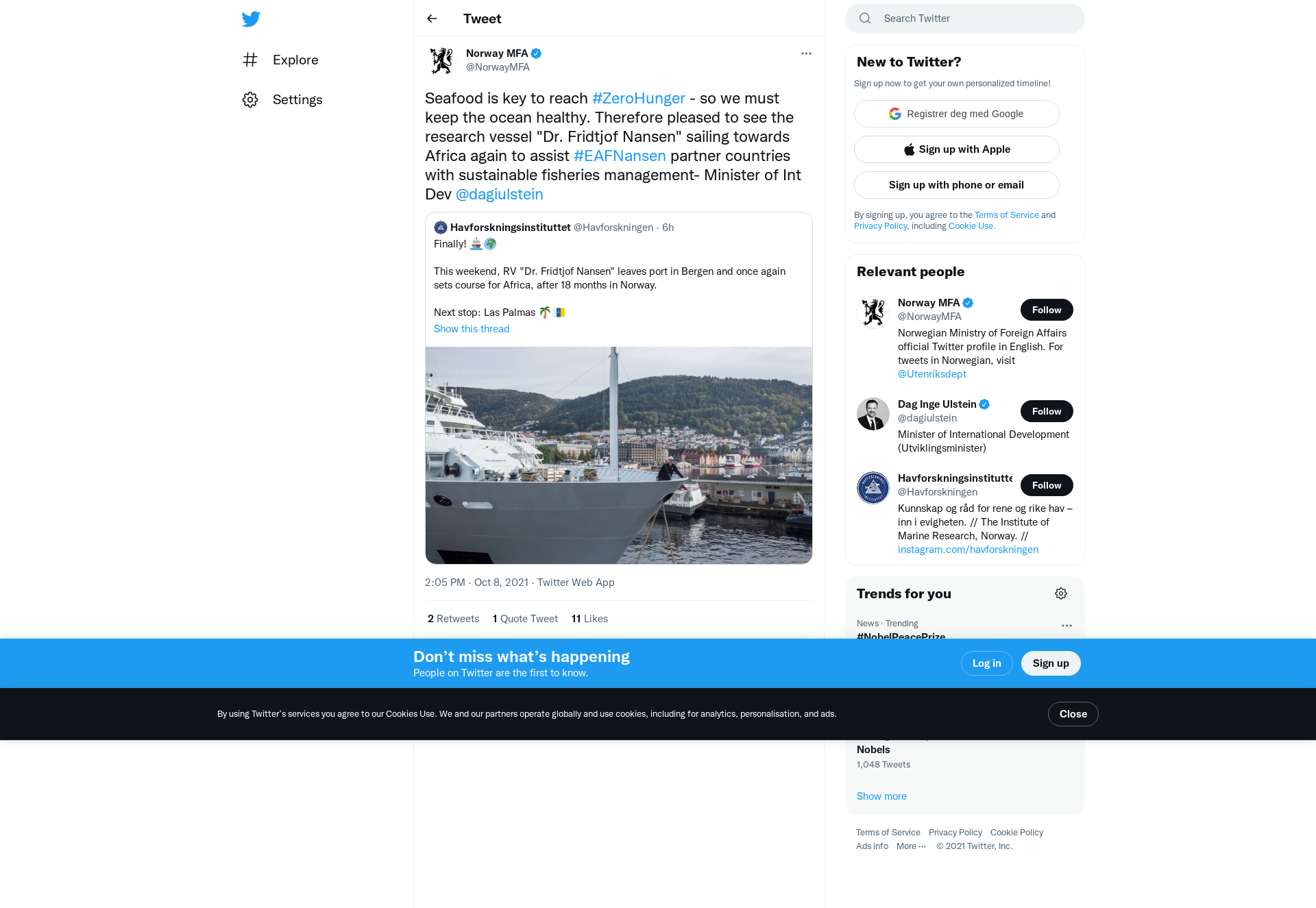
Task: Open Dag Inge Ulstein's profile picture
Action: [873, 414]
